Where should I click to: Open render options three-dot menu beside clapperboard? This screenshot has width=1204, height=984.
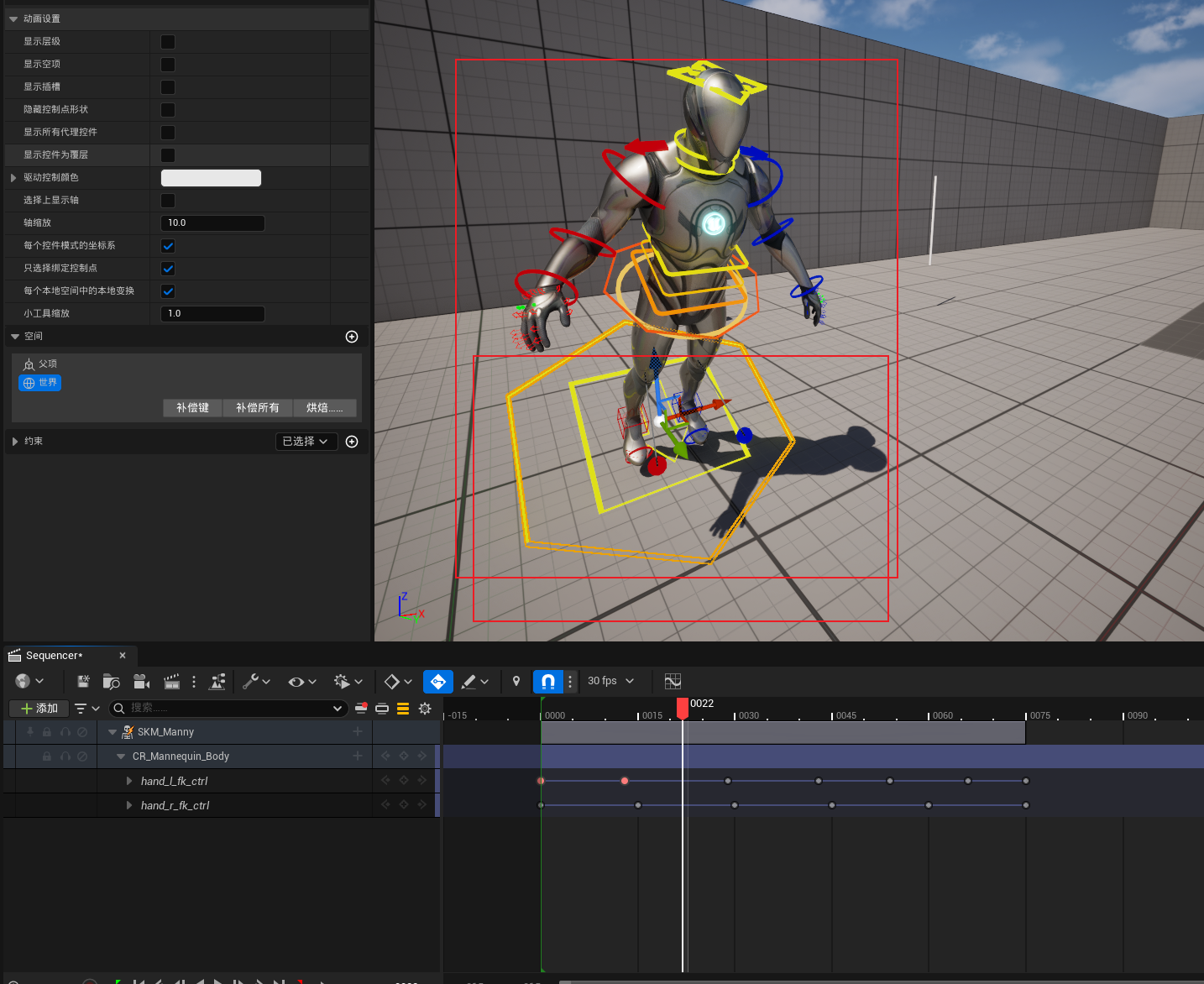click(x=194, y=682)
